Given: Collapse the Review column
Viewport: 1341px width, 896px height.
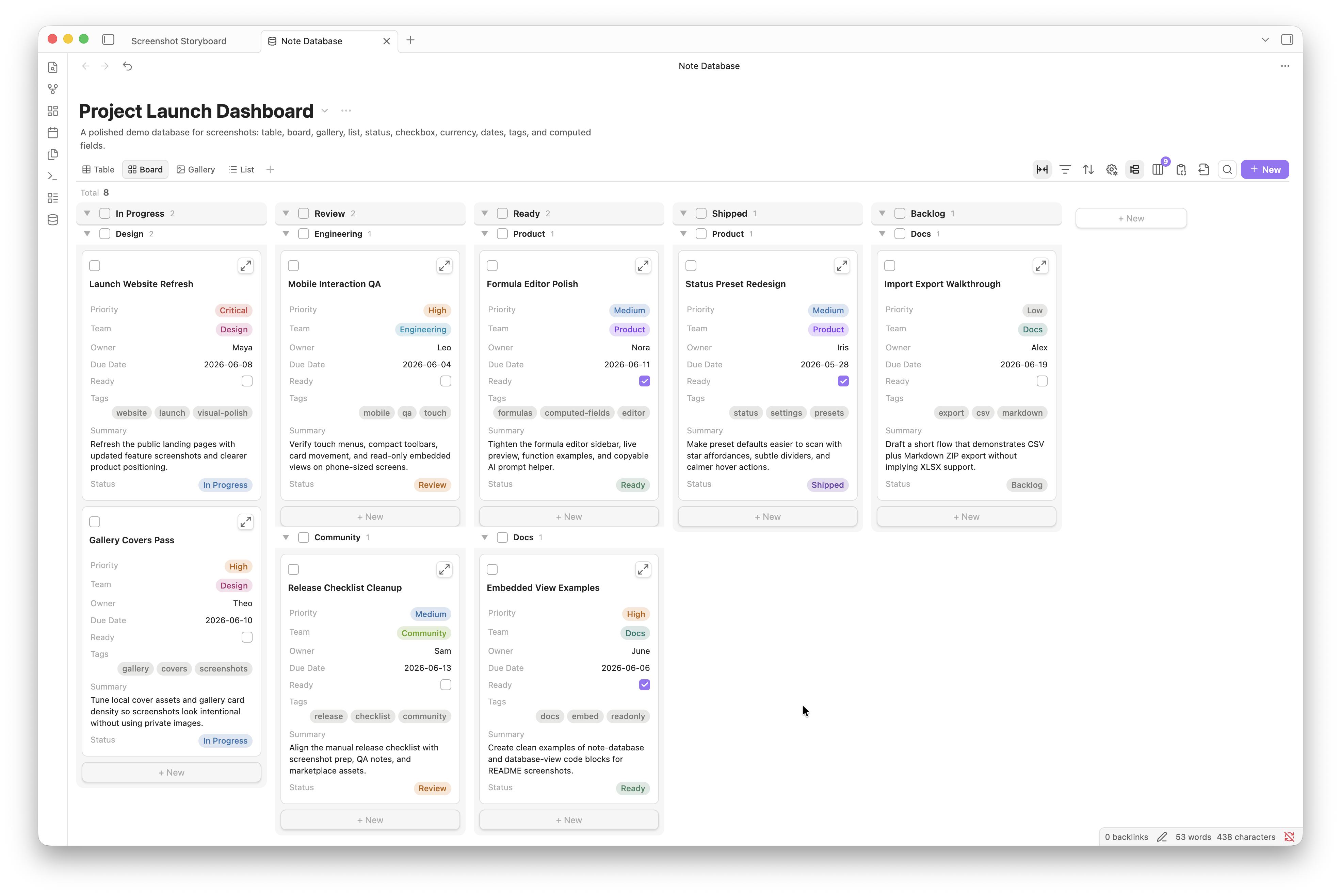Looking at the screenshot, I should coord(286,213).
